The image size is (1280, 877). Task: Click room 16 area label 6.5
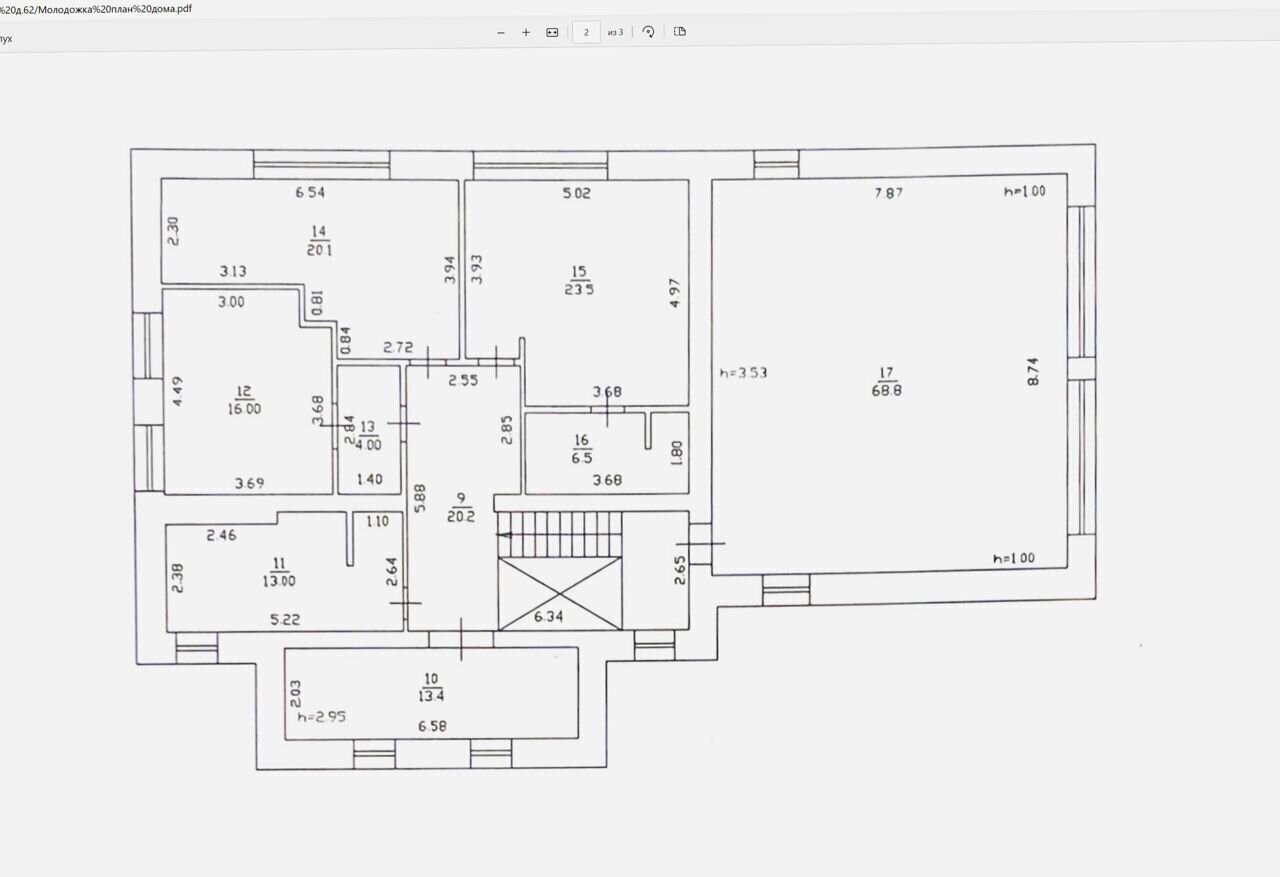pos(582,456)
